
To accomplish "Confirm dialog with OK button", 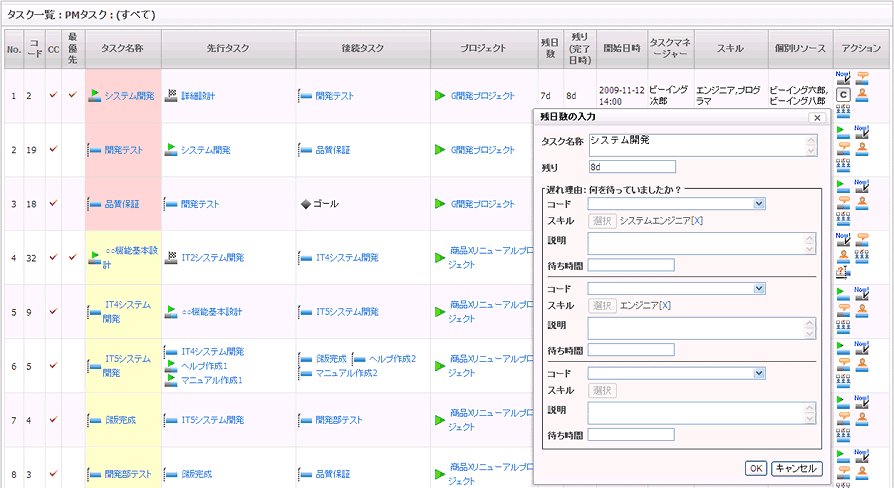I will [x=755, y=468].
